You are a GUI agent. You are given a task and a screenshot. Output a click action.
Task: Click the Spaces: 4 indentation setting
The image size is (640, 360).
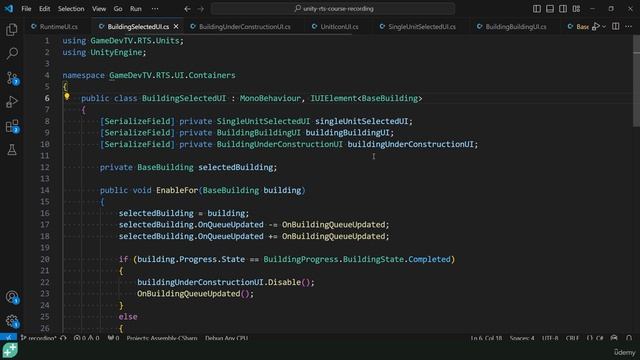[x=522, y=338]
